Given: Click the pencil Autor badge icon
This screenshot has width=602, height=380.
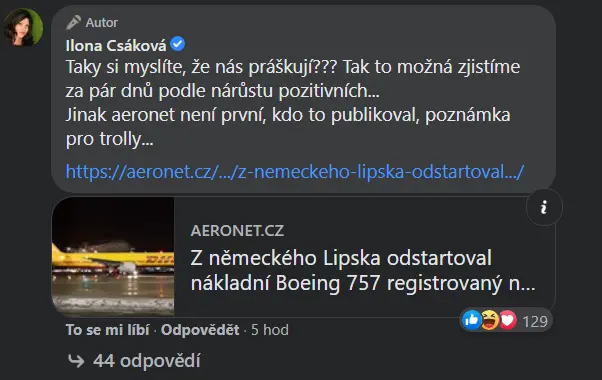Looking at the screenshot, I should point(73,23).
